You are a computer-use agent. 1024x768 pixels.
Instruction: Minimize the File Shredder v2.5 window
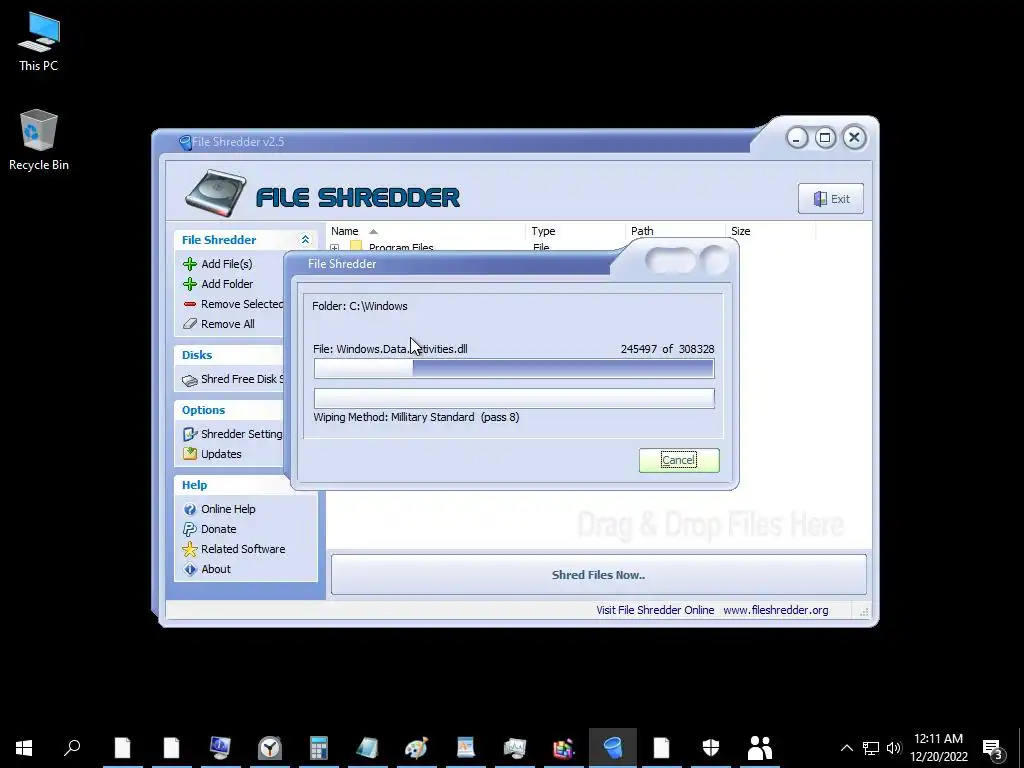(x=797, y=138)
